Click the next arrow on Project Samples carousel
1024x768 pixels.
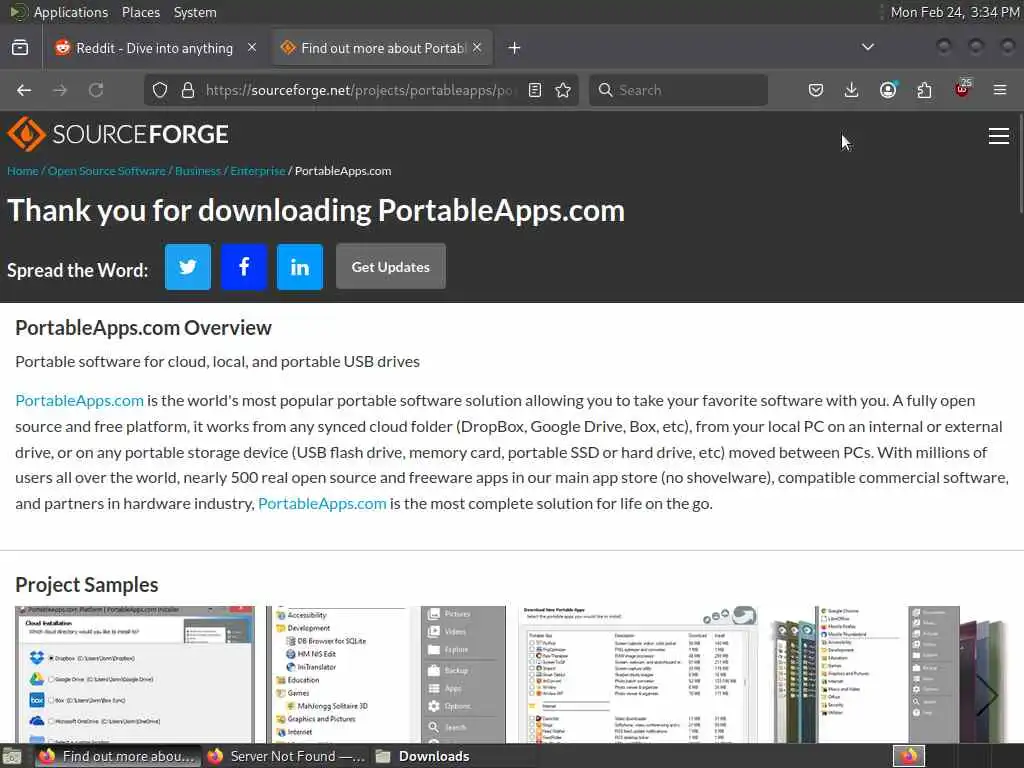point(987,695)
